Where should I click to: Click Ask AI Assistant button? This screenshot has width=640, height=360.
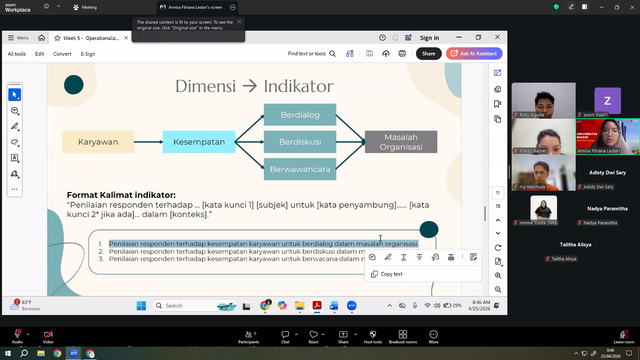coord(474,53)
